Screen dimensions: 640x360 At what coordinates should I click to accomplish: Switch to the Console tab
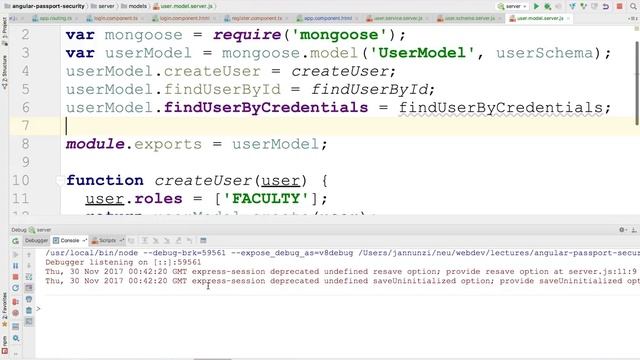point(70,240)
